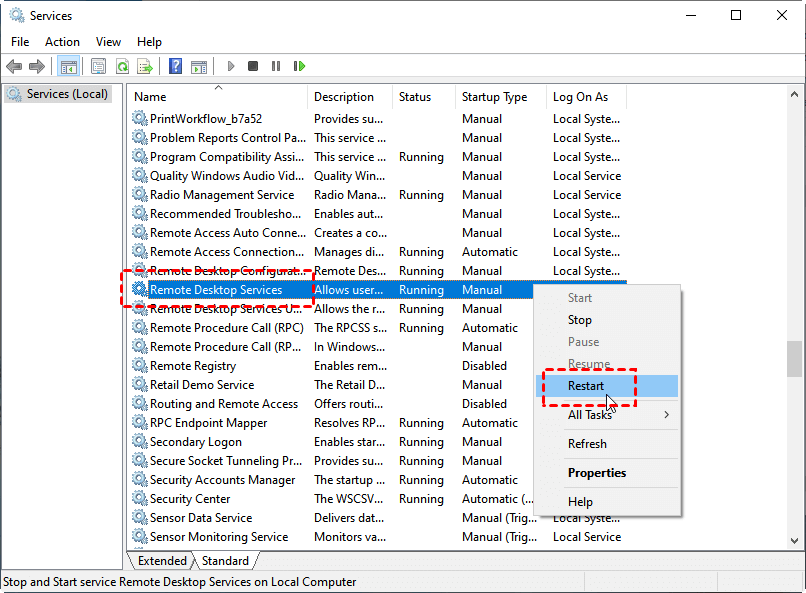Start the service using the toolbar play icon
This screenshot has width=806, height=593.
point(231,66)
